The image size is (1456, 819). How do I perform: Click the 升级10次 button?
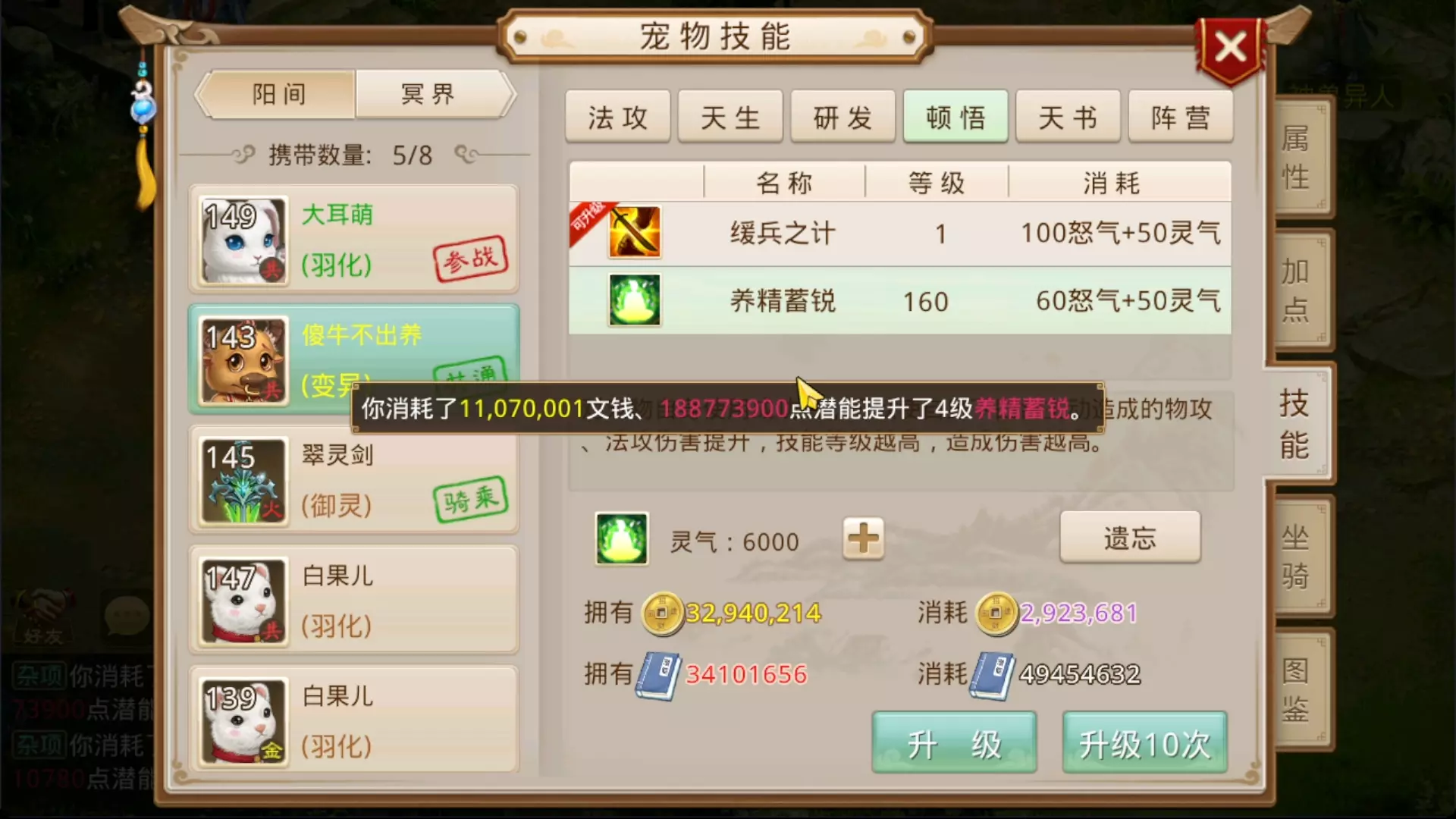[x=1145, y=744]
